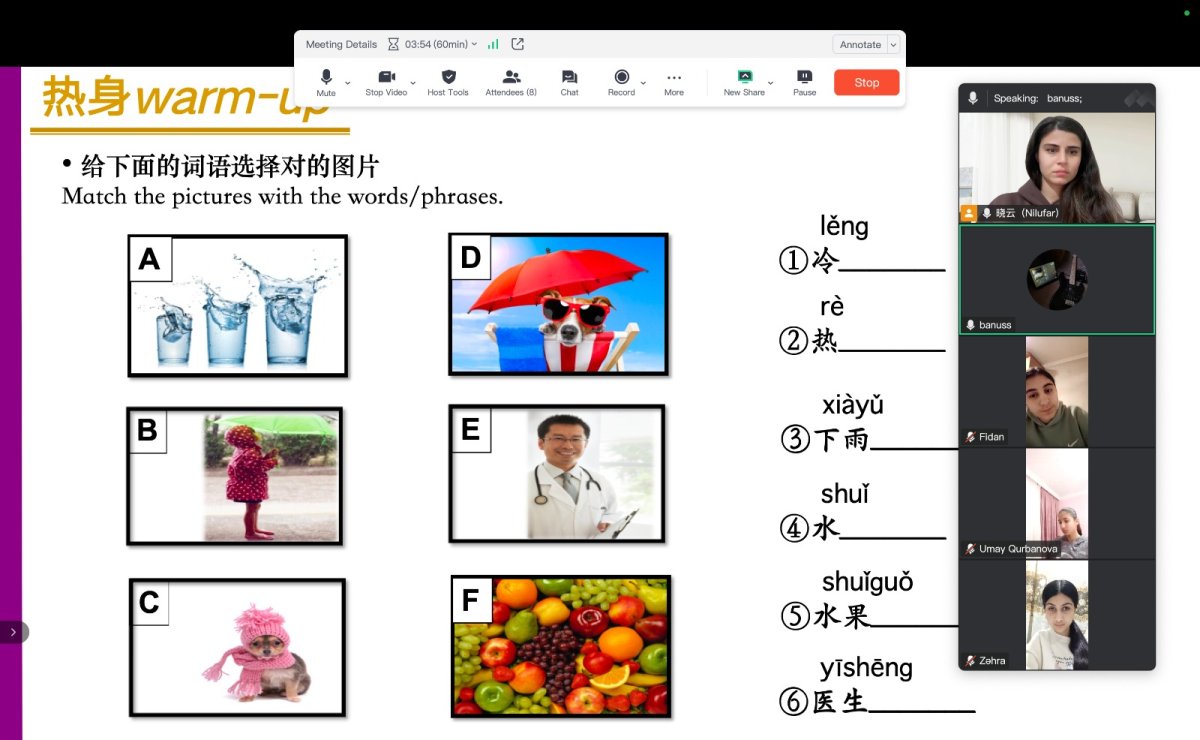Open Meeting Details

pyautogui.click(x=341, y=44)
